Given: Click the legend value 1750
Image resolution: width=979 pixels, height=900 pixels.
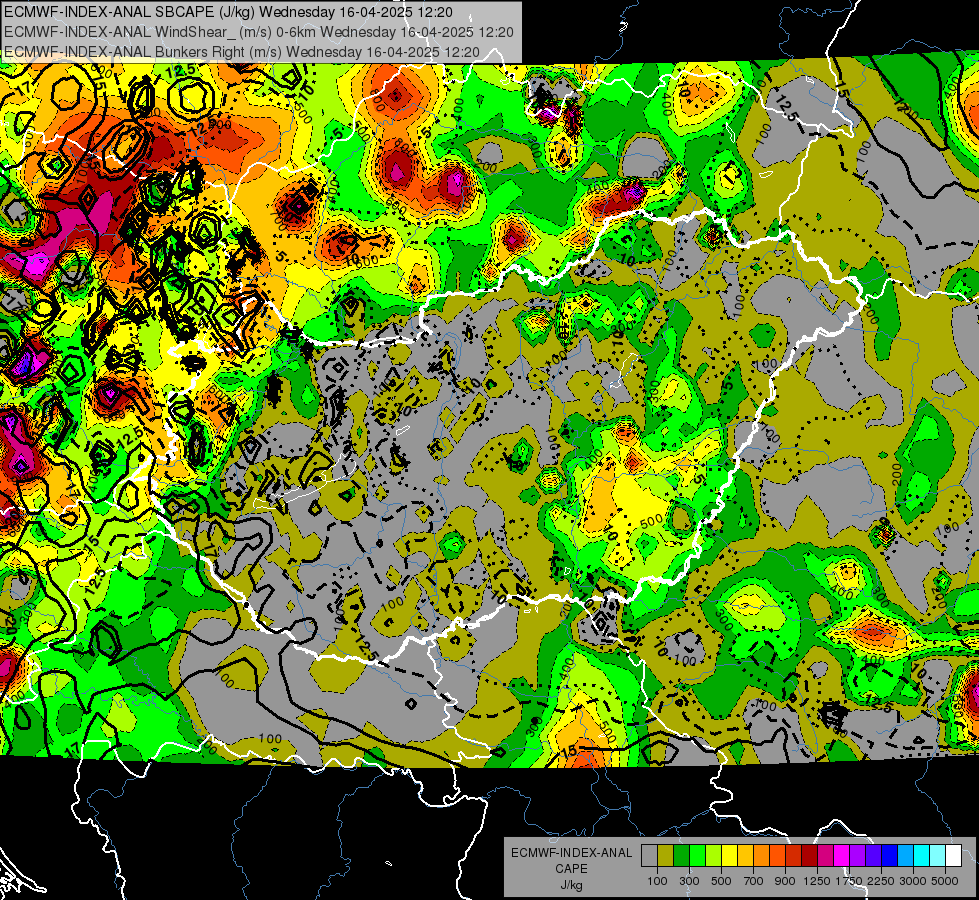Looking at the screenshot, I should pos(849,881).
